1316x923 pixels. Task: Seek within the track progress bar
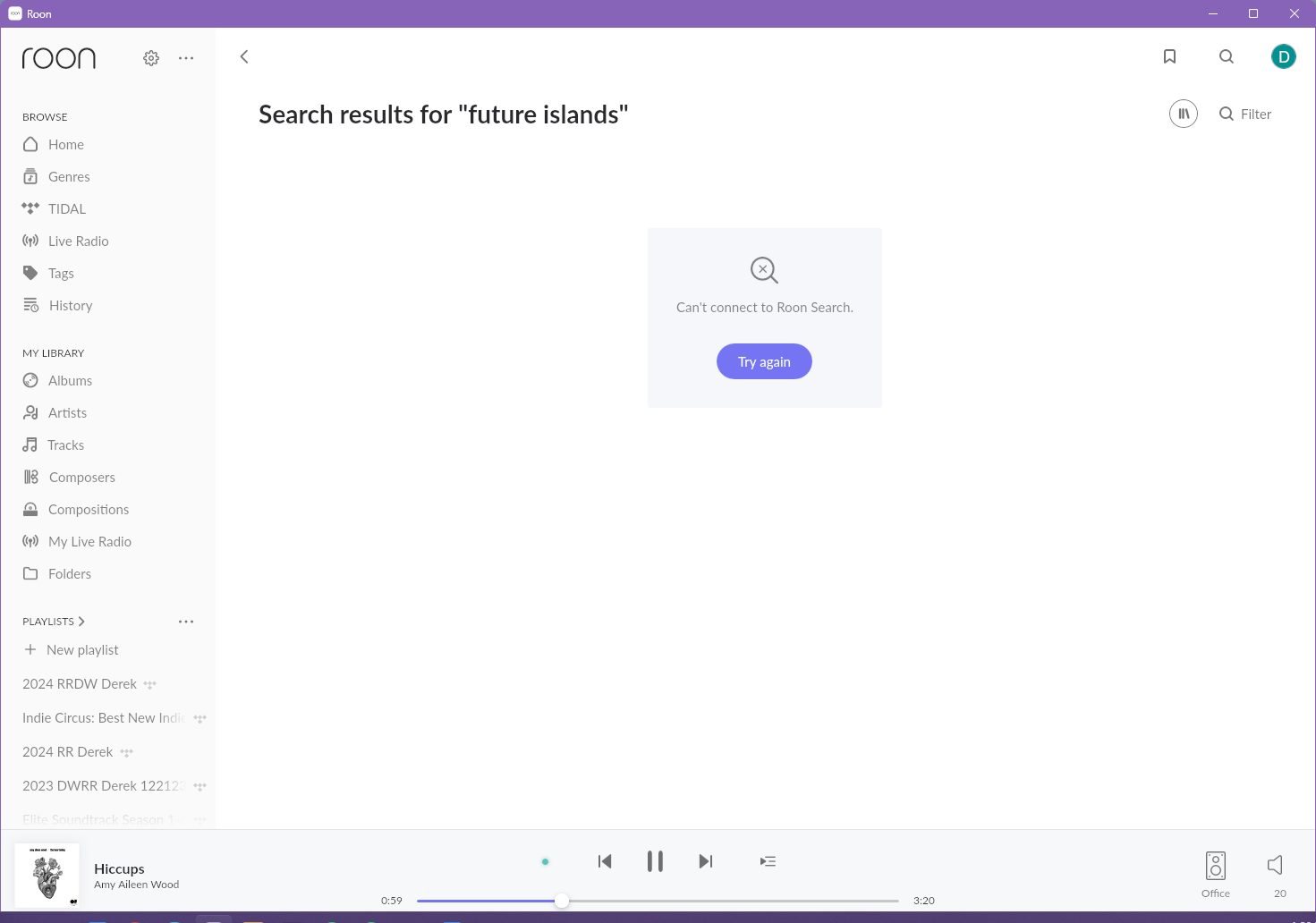point(658,901)
